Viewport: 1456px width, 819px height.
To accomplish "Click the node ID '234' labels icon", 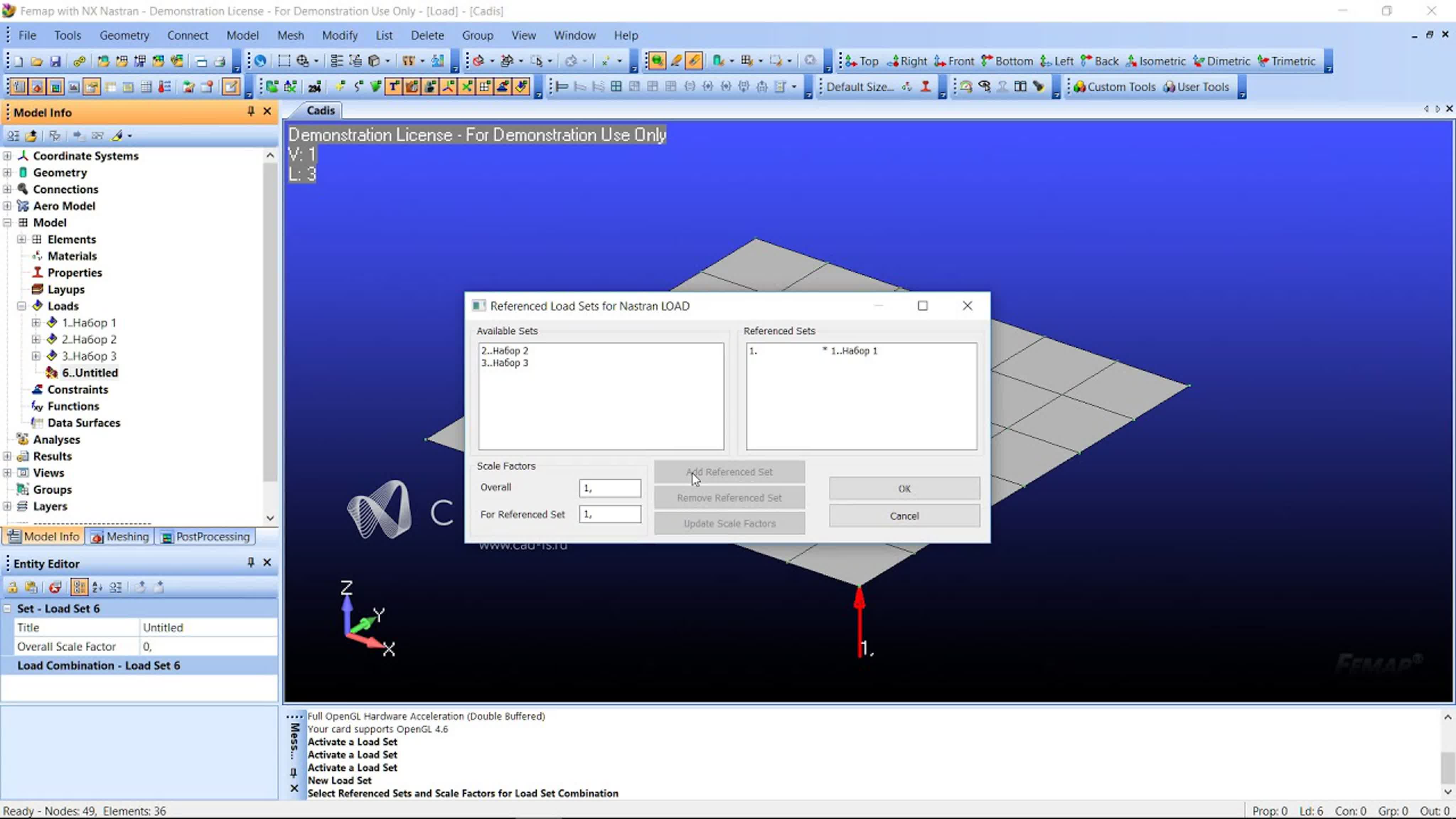I will pos(315,87).
